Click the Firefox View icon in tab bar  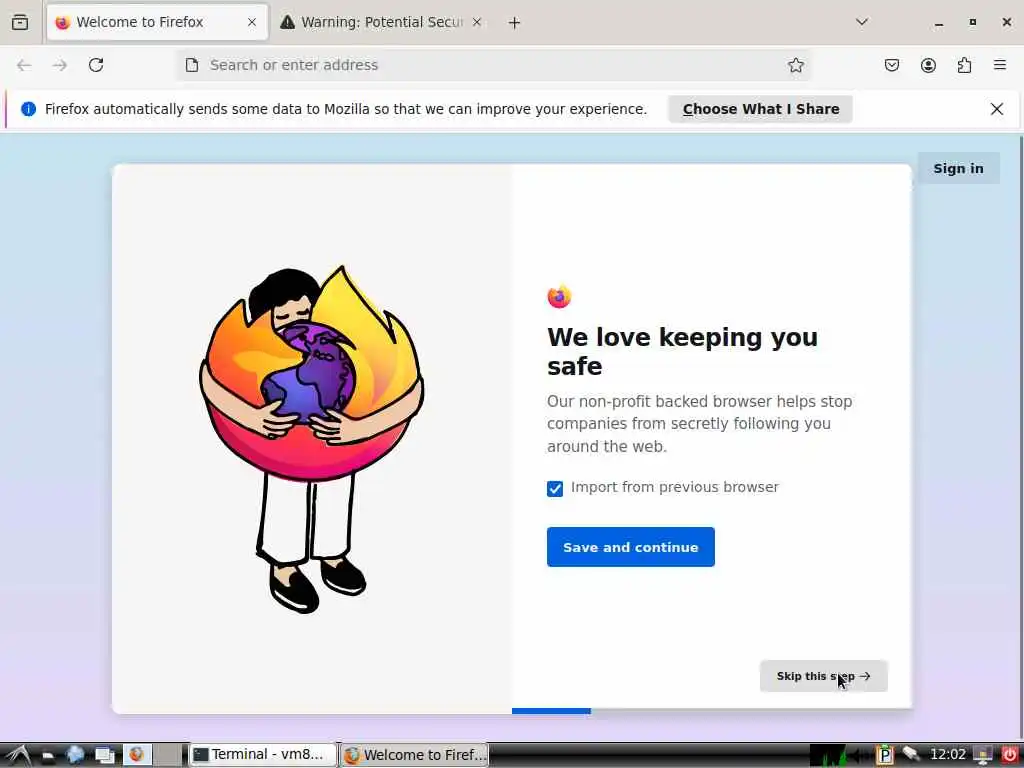(20, 22)
